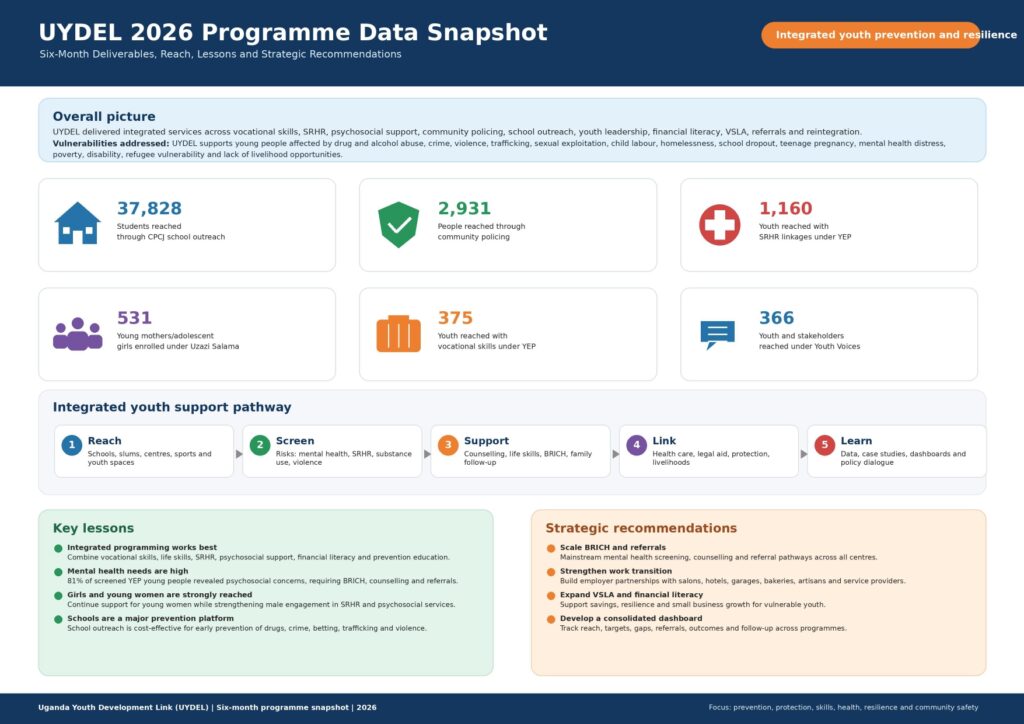Click the Mental health needs are high bullet
The width and height of the screenshot is (1024, 724).
(x=127, y=571)
